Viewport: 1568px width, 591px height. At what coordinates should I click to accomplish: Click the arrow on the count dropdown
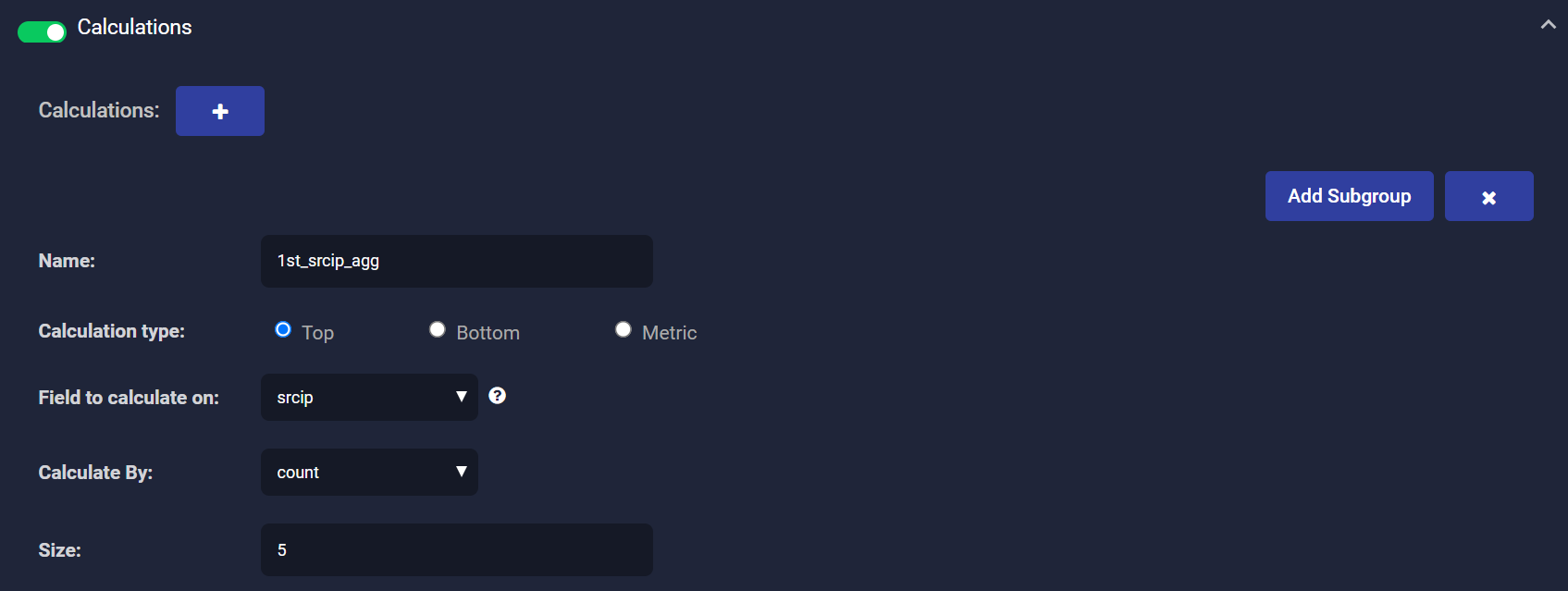(461, 472)
